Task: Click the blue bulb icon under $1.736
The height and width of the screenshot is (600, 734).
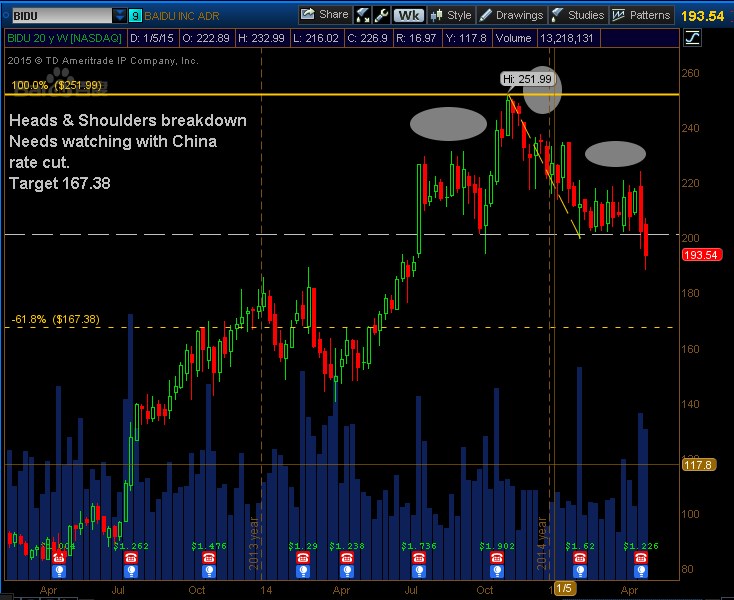Action: coord(419,571)
